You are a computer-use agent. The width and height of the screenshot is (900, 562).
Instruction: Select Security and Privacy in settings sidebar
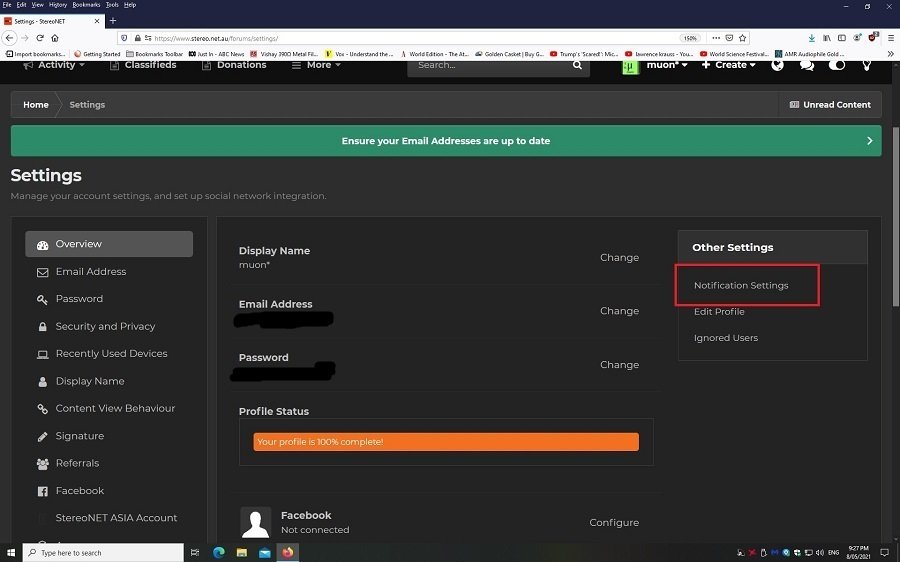coord(105,326)
